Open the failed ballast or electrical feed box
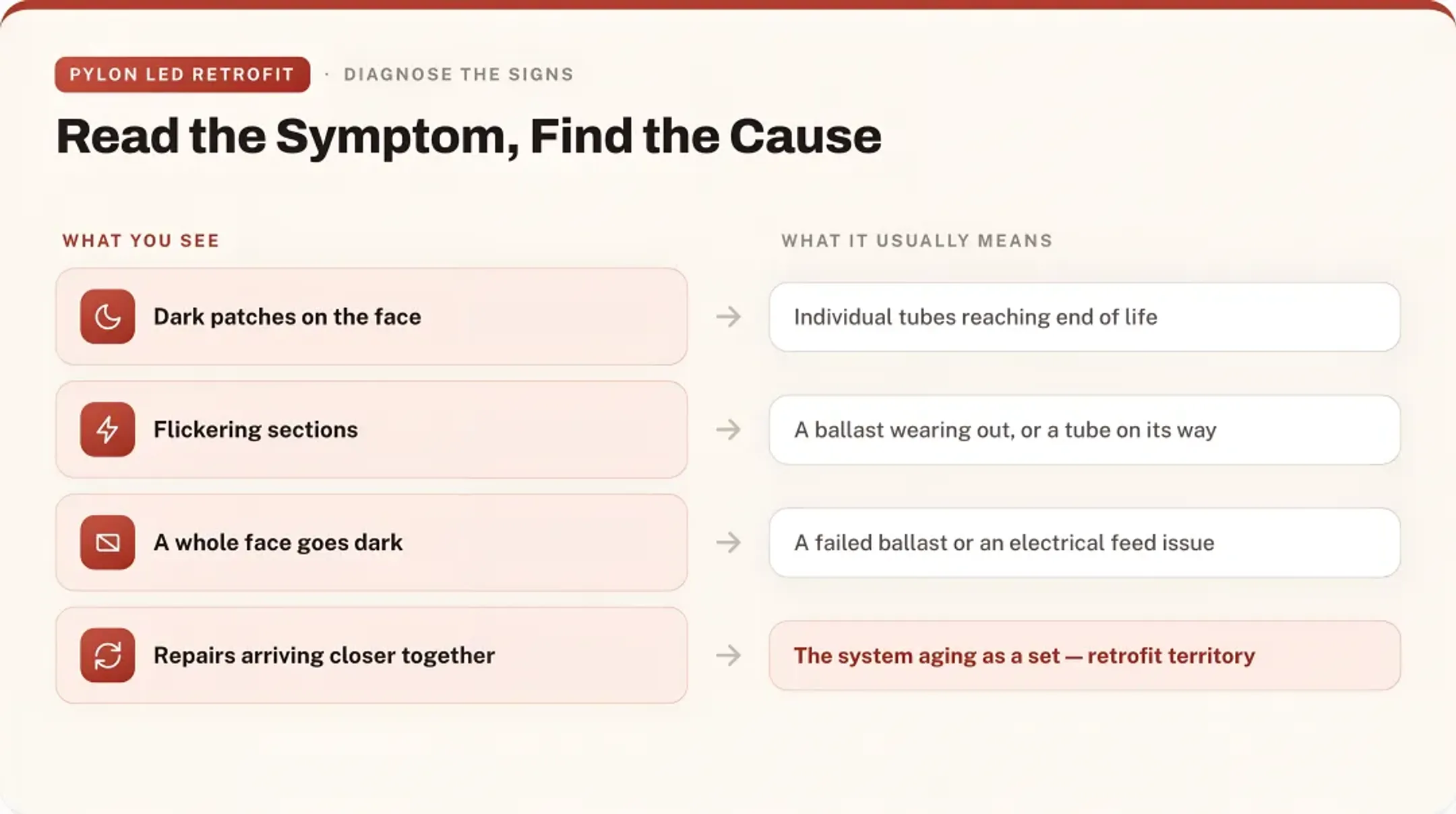 (1085, 542)
